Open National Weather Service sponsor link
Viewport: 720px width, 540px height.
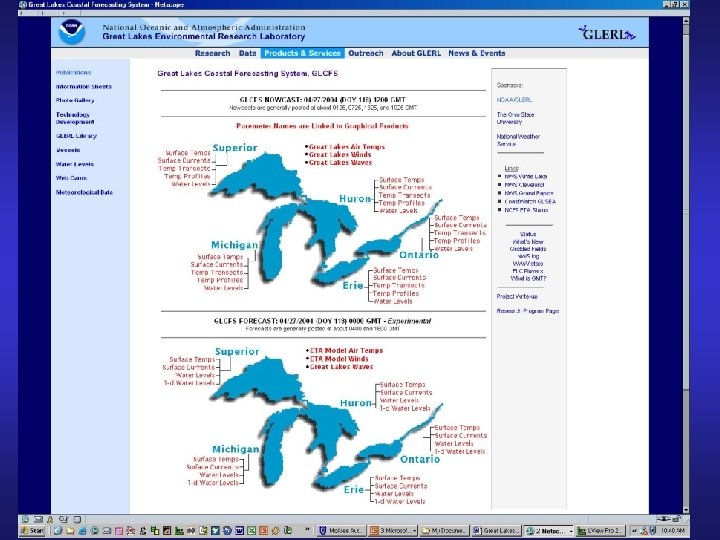tap(518, 140)
